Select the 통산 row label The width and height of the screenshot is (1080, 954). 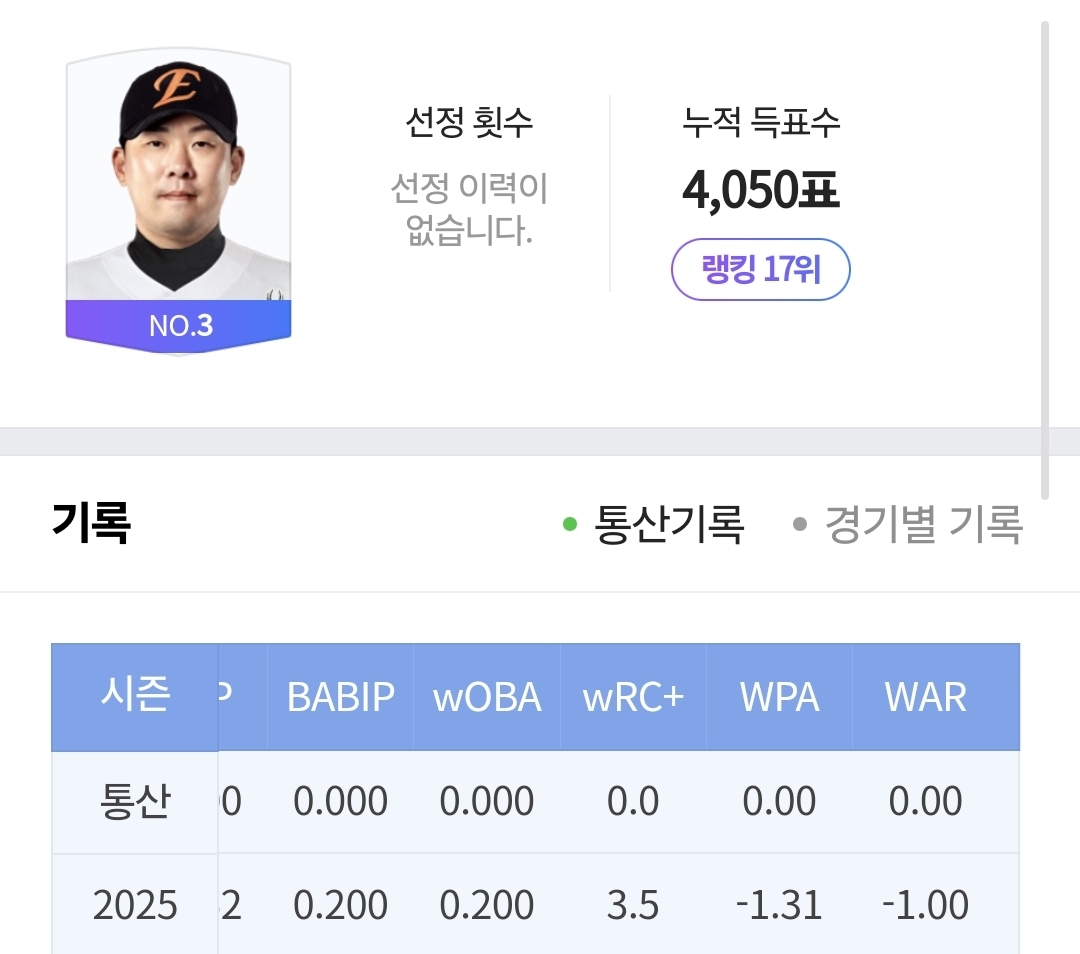[x=135, y=802]
